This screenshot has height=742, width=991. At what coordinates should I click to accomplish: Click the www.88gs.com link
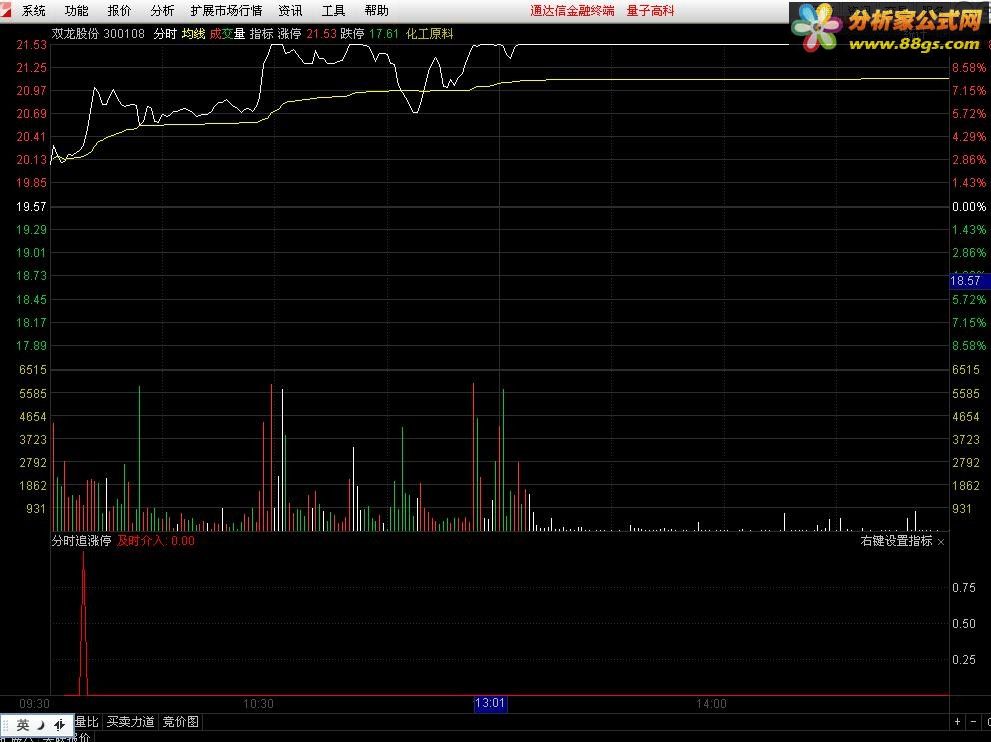[x=913, y=44]
